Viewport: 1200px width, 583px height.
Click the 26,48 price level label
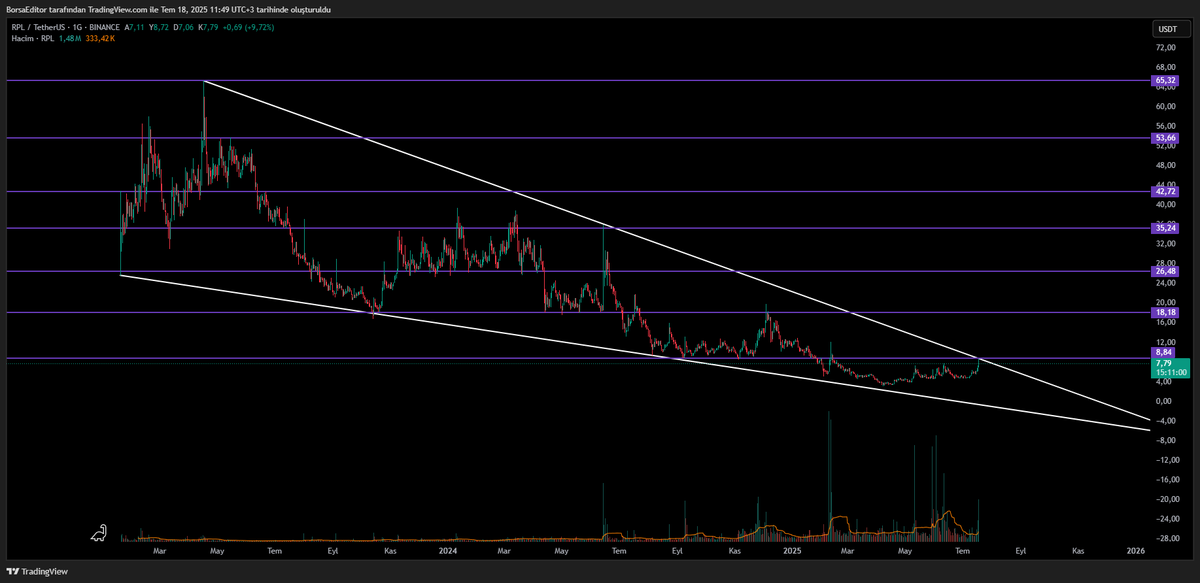[1164, 271]
